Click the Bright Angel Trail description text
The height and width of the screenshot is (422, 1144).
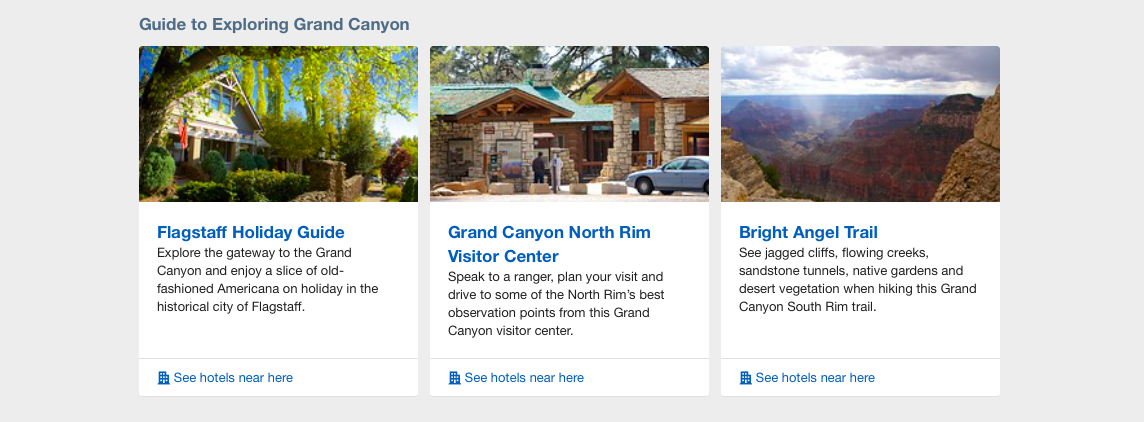coord(857,280)
